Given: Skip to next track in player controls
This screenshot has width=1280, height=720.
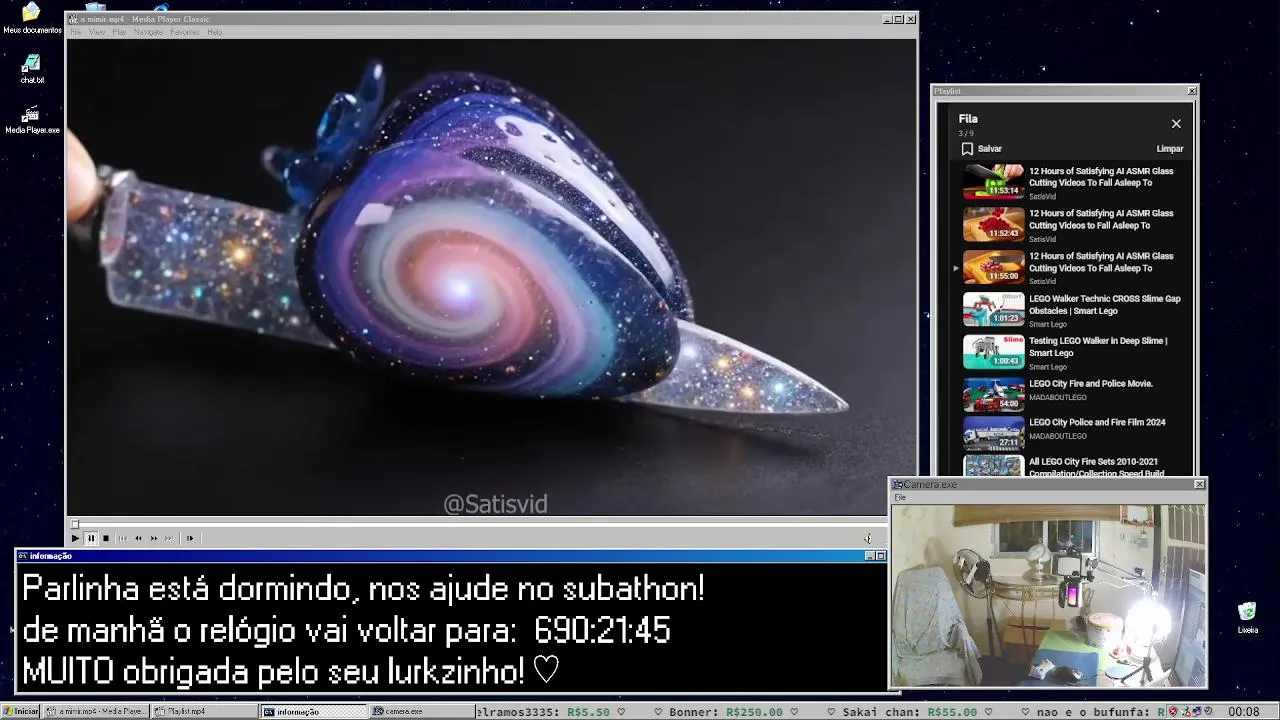Looking at the screenshot, I should (169, 538).
